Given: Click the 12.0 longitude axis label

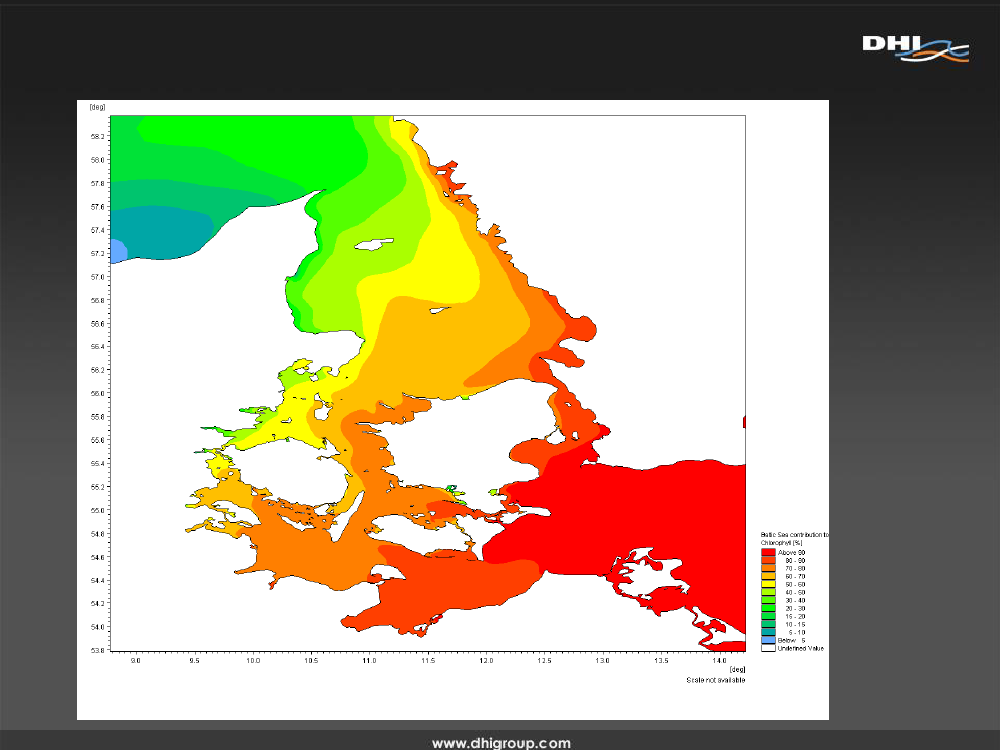Looking at the screenshot, I should tap(486, 661).
